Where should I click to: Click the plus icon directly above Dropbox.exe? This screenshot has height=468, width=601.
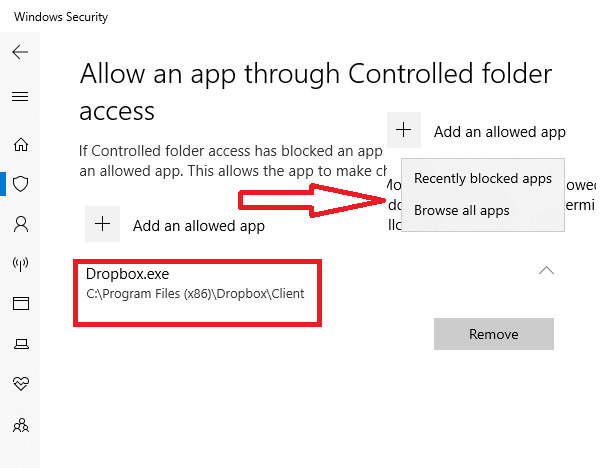point(103,225)
